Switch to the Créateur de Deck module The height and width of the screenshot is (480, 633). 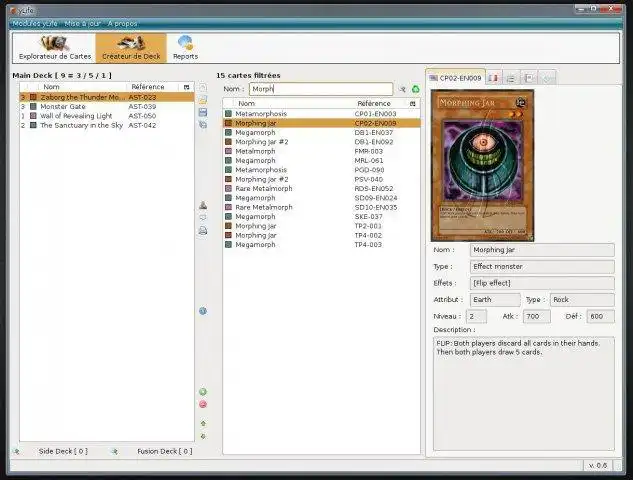pyautogui.click(x=131, y=48)
